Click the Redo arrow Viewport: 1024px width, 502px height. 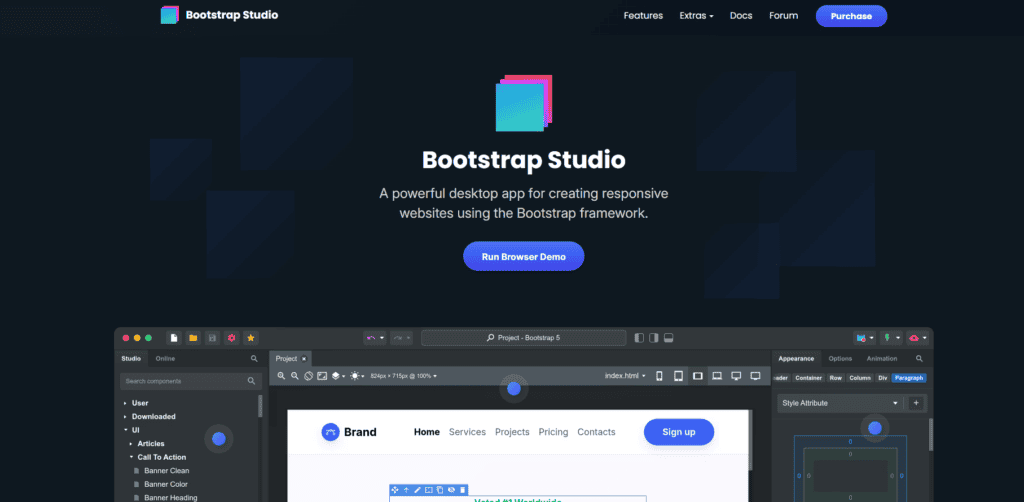398,337
